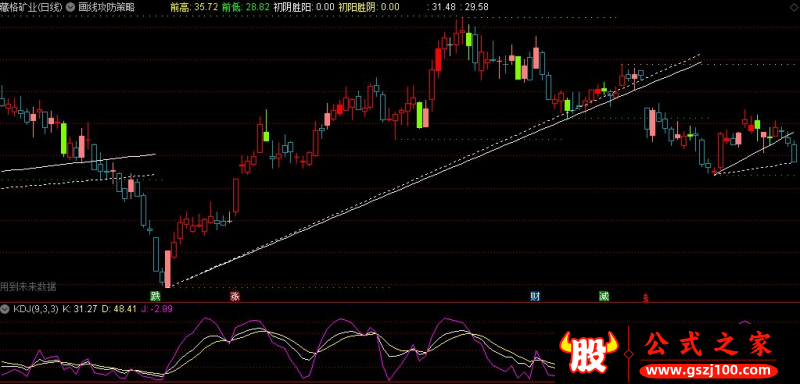
Task: Click the green 跌 event marker icon
Action: click(155, 296)
